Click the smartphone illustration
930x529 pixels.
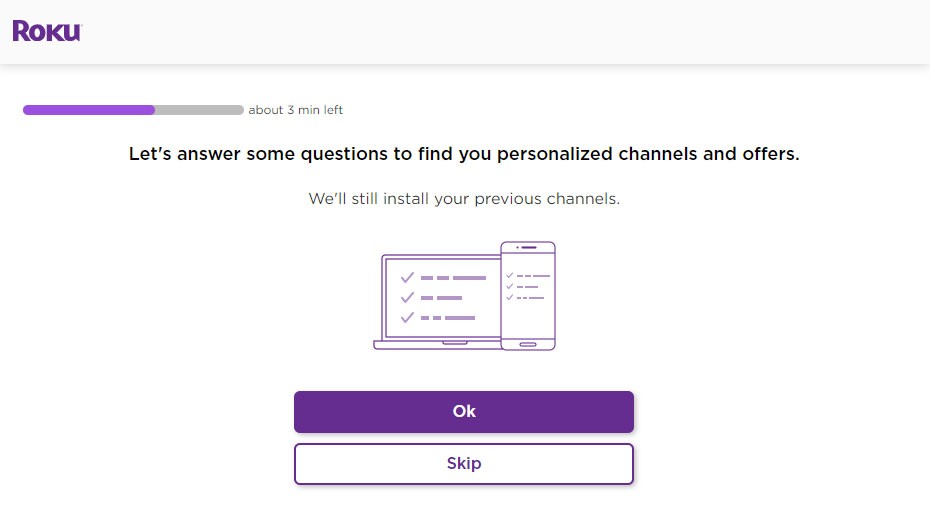[528, 296]
